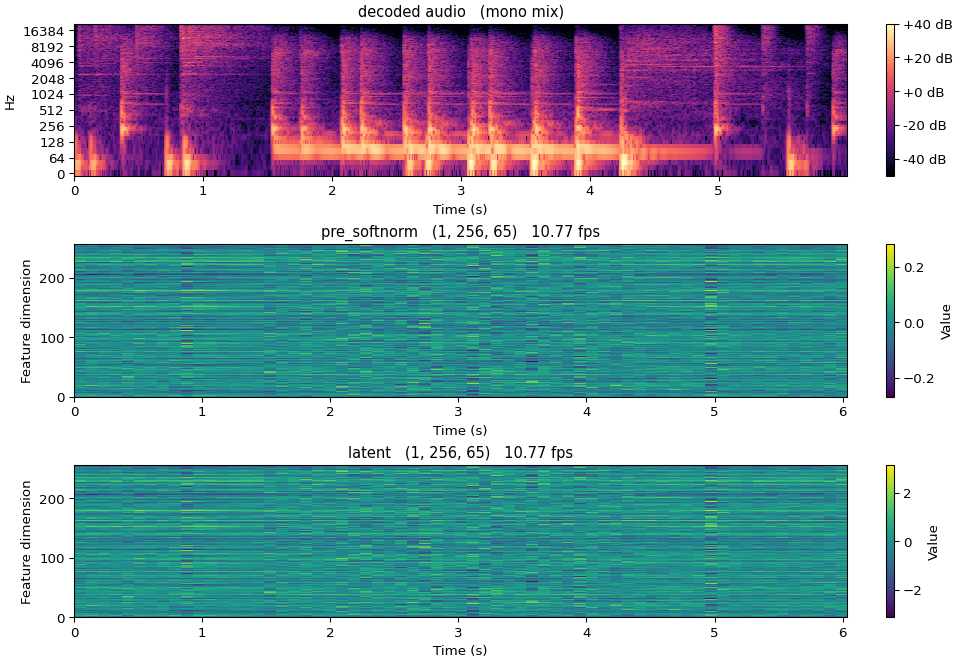Select the 4096 frequency tick label

pyautogui.click(x=47, y=63)
